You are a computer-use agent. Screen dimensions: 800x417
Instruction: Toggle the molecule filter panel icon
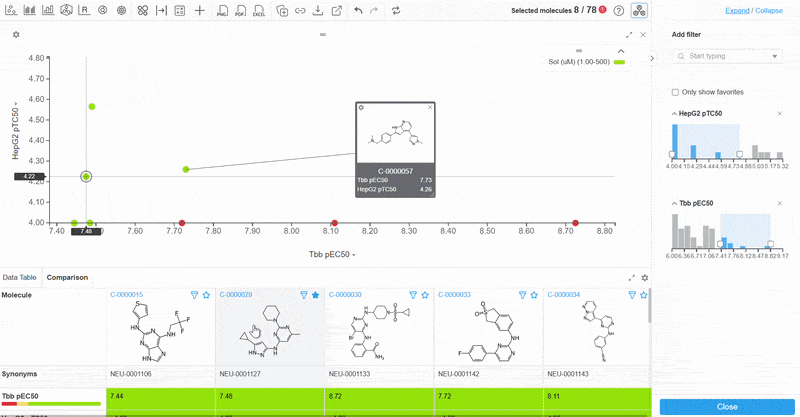[639, 10]
